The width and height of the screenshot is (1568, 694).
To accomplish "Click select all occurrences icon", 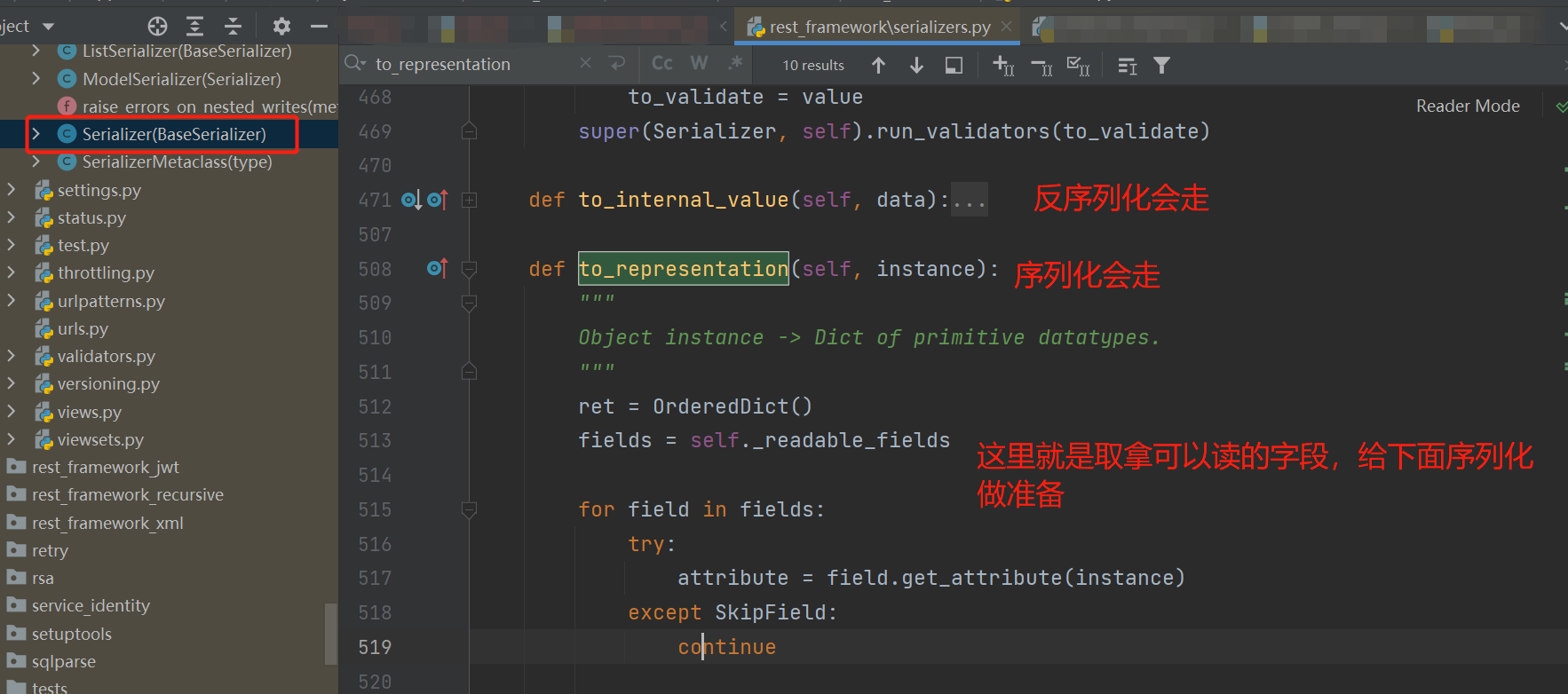I will [1078, 66].
